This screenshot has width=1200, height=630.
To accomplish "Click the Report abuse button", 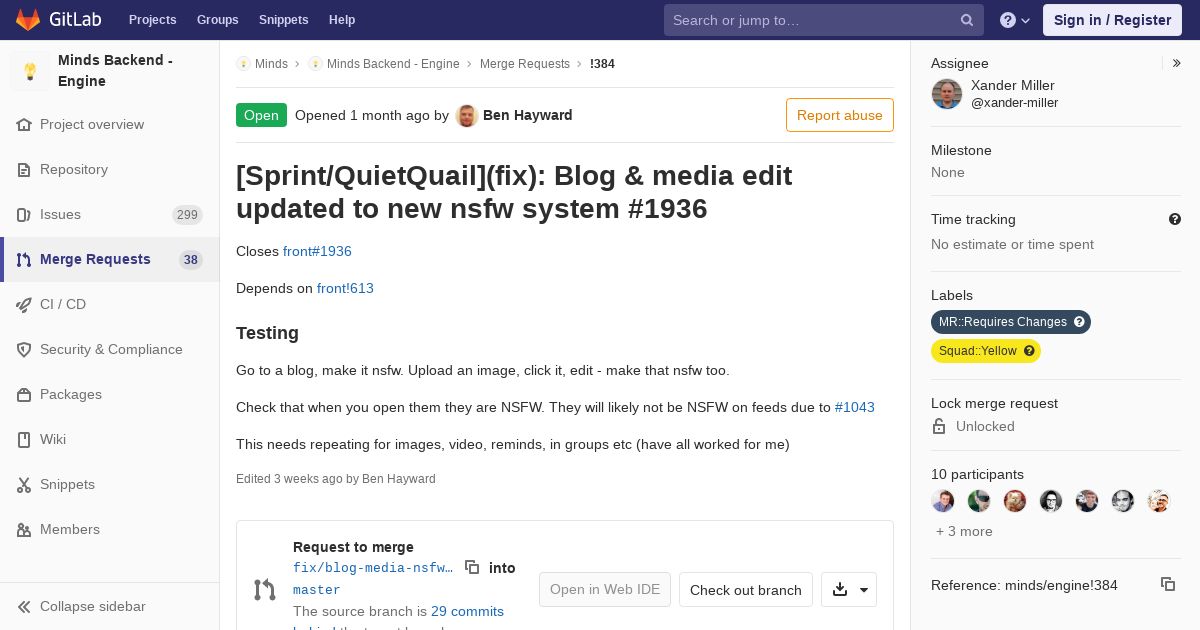I will click(840, 115).
